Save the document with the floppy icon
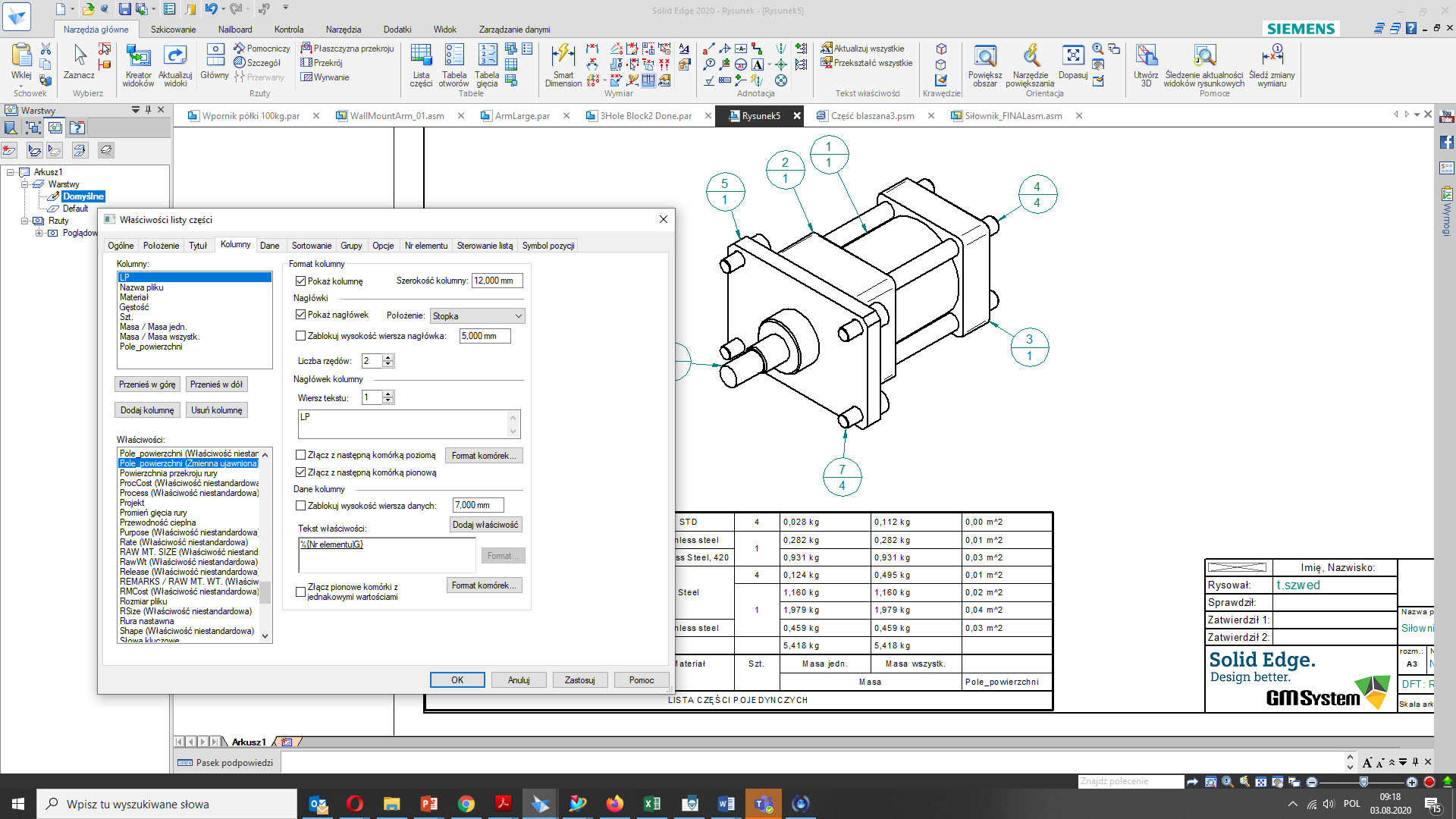This screenshot has width=1456, height=819. (x=124, y=9)
